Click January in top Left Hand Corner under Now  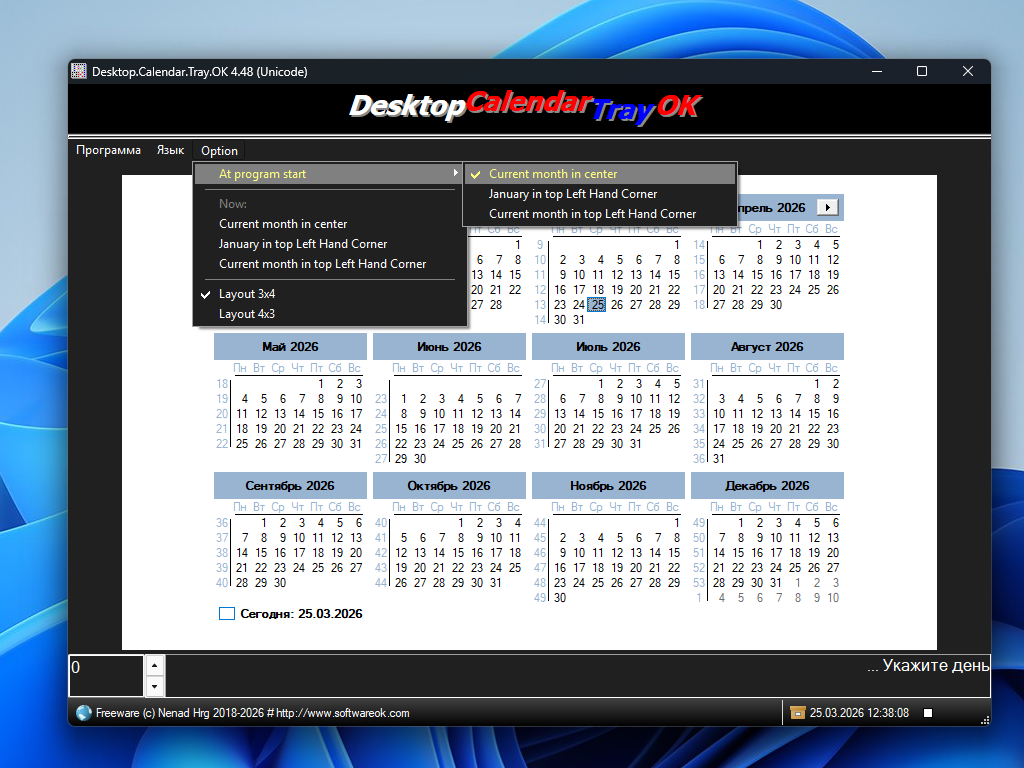[330, 244]
